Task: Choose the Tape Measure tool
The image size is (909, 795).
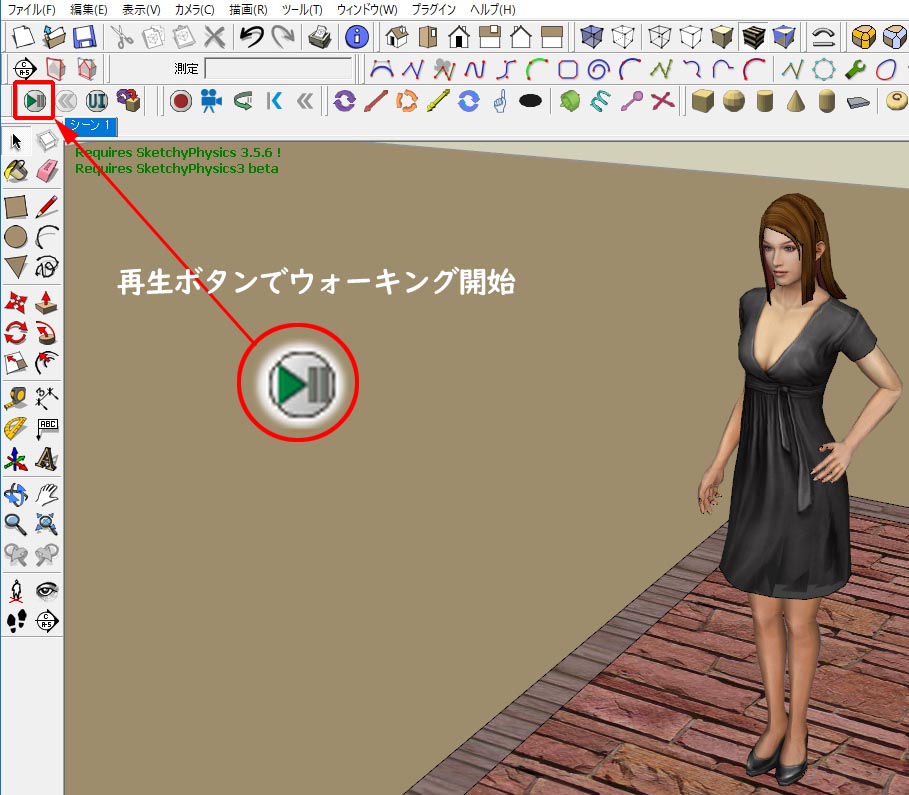Action: (x=16, y=397)
